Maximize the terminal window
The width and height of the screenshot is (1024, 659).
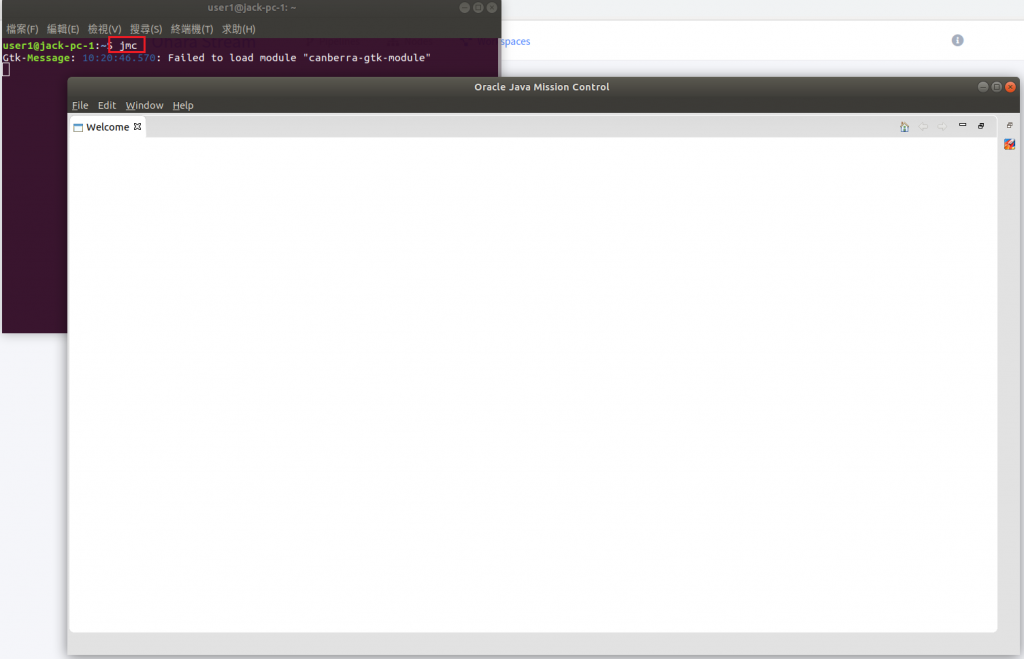478,8
